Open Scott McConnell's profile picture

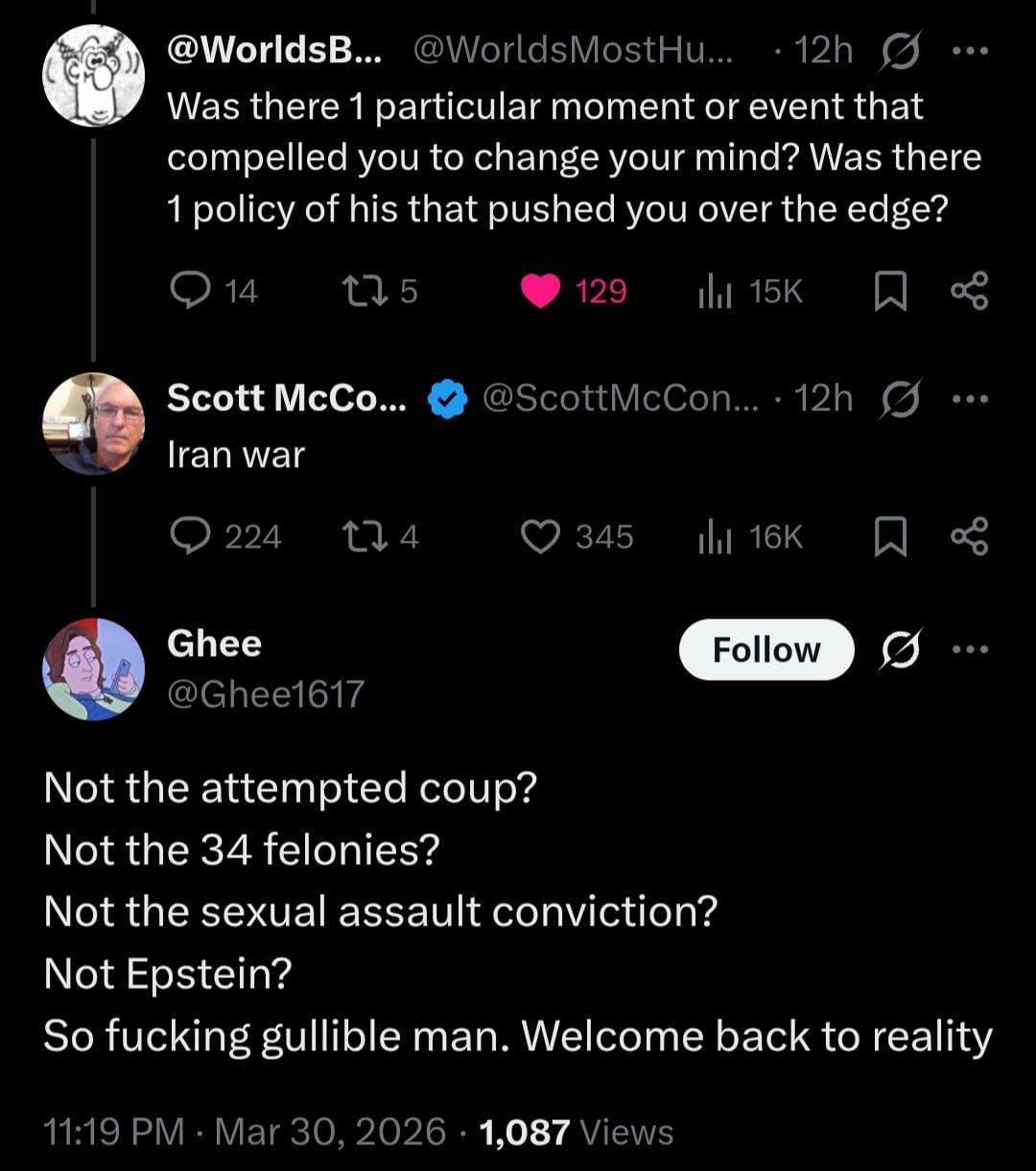[94, 423]
